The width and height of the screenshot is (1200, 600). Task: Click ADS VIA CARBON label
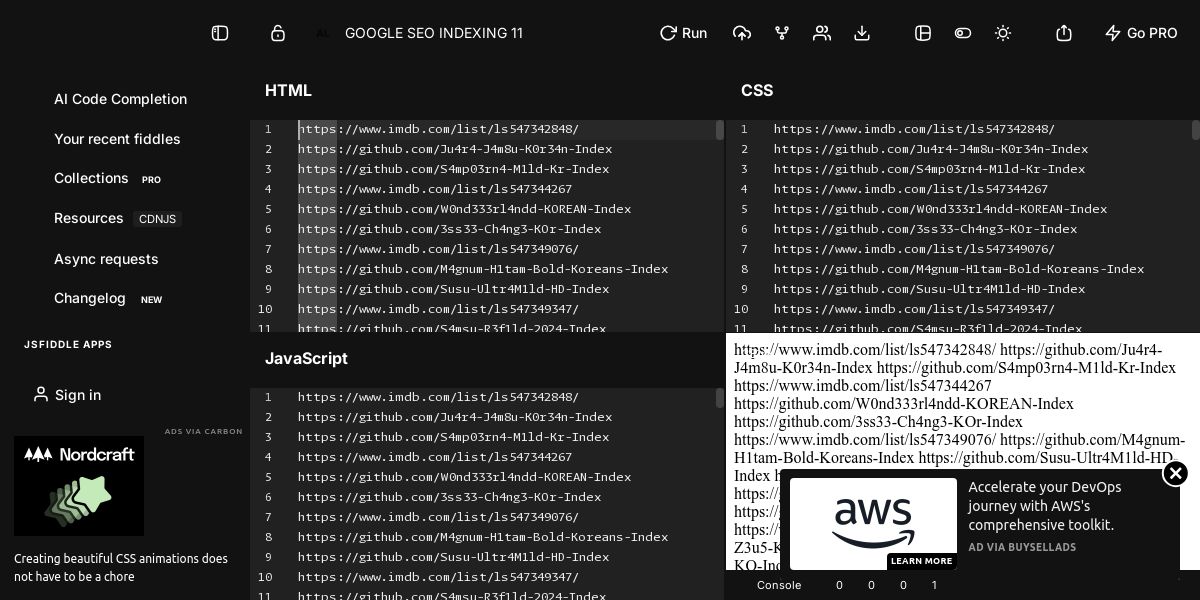204,432
